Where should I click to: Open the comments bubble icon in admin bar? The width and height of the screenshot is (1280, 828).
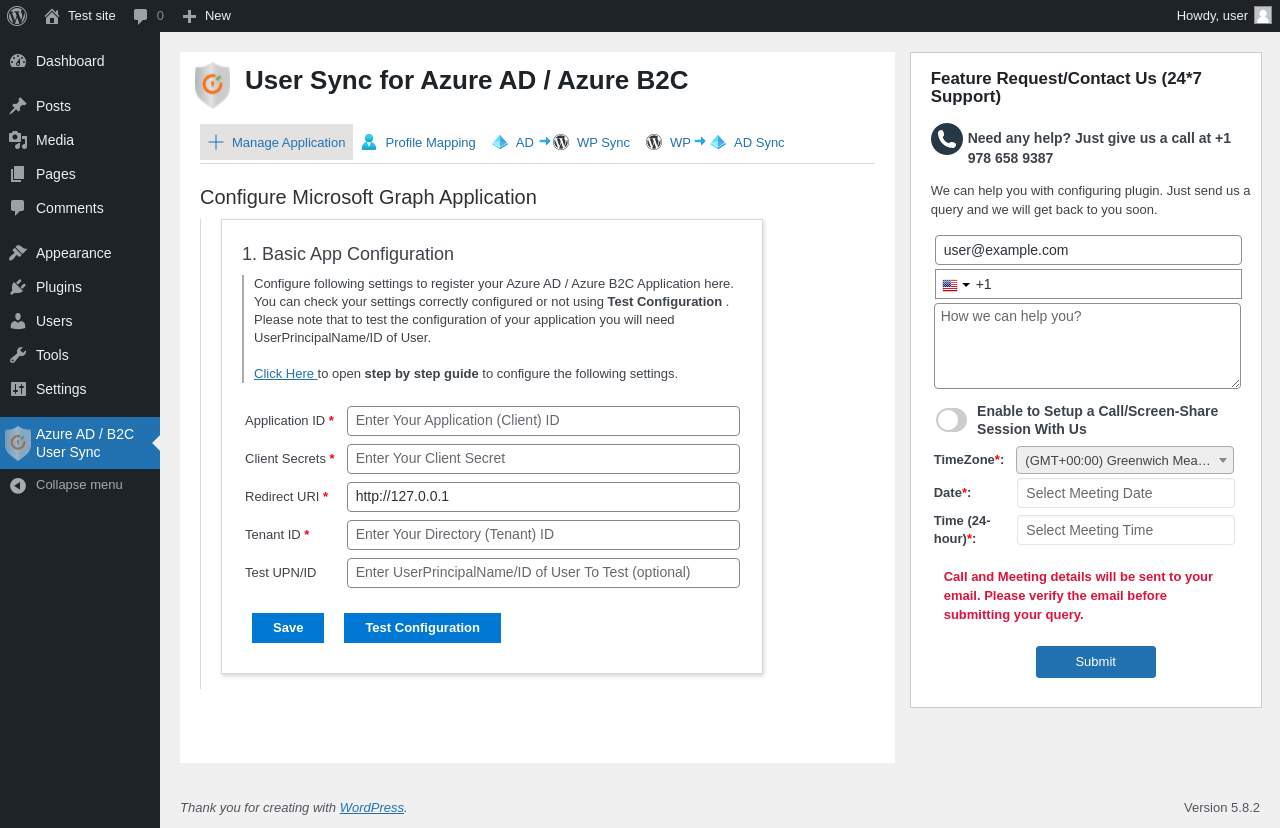pos(141,16)
